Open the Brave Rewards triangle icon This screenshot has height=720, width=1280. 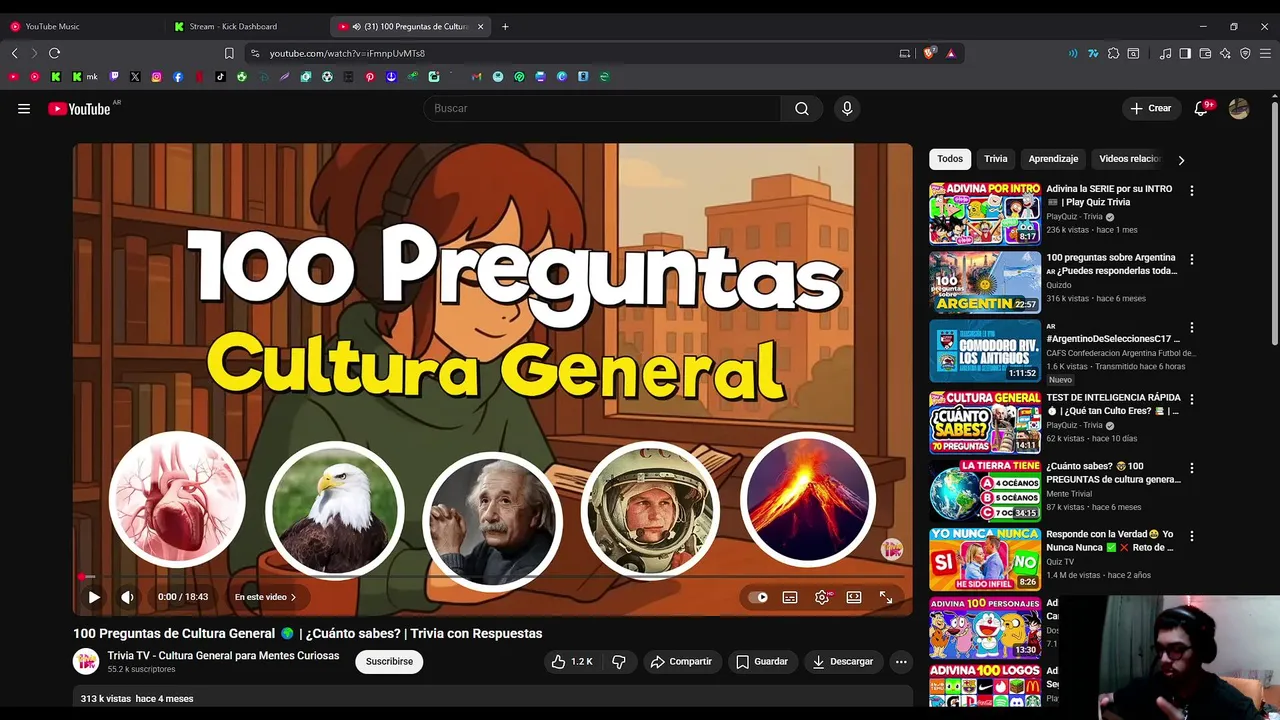(x=950, y=53)
